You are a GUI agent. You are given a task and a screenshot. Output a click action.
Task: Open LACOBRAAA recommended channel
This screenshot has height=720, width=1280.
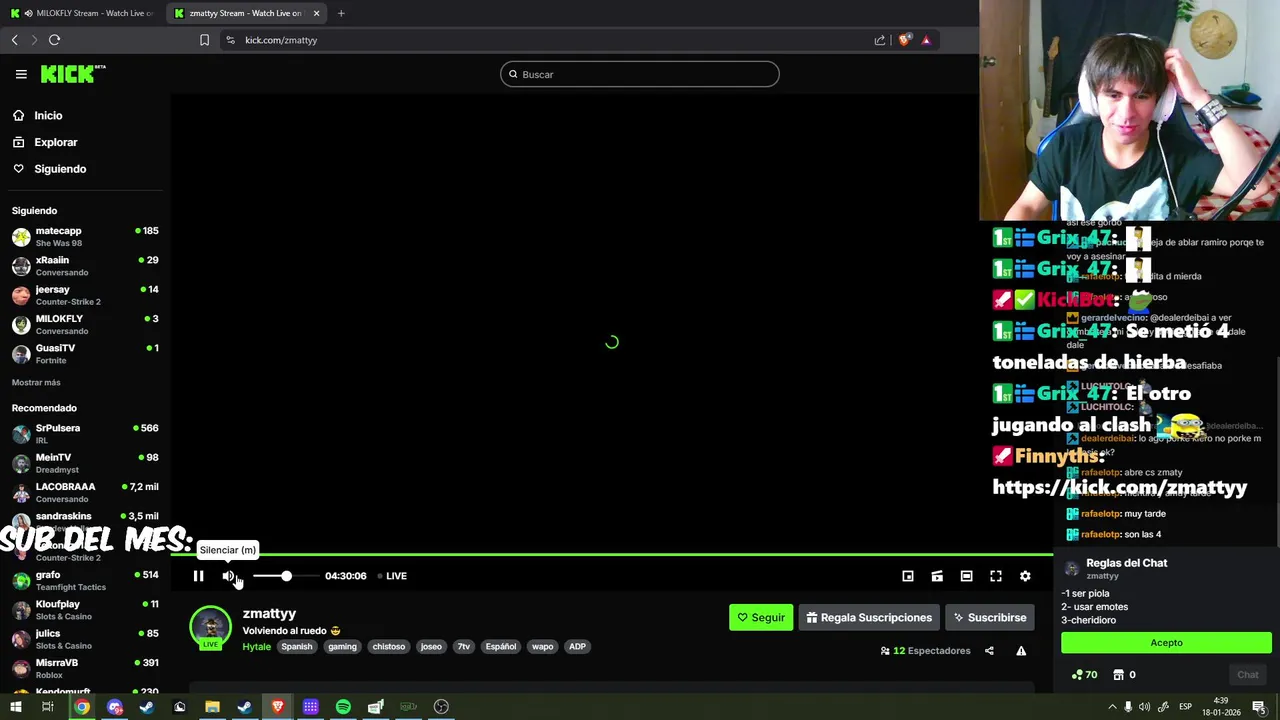(85, 492)
